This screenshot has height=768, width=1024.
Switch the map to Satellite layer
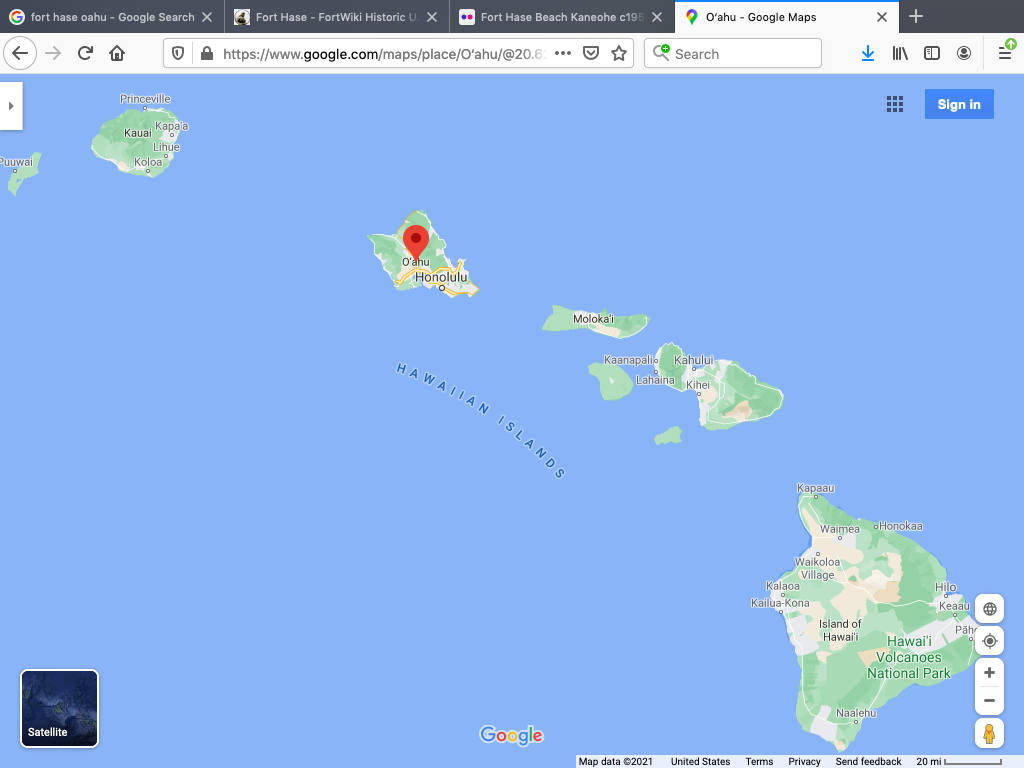[x=59, y=709]
